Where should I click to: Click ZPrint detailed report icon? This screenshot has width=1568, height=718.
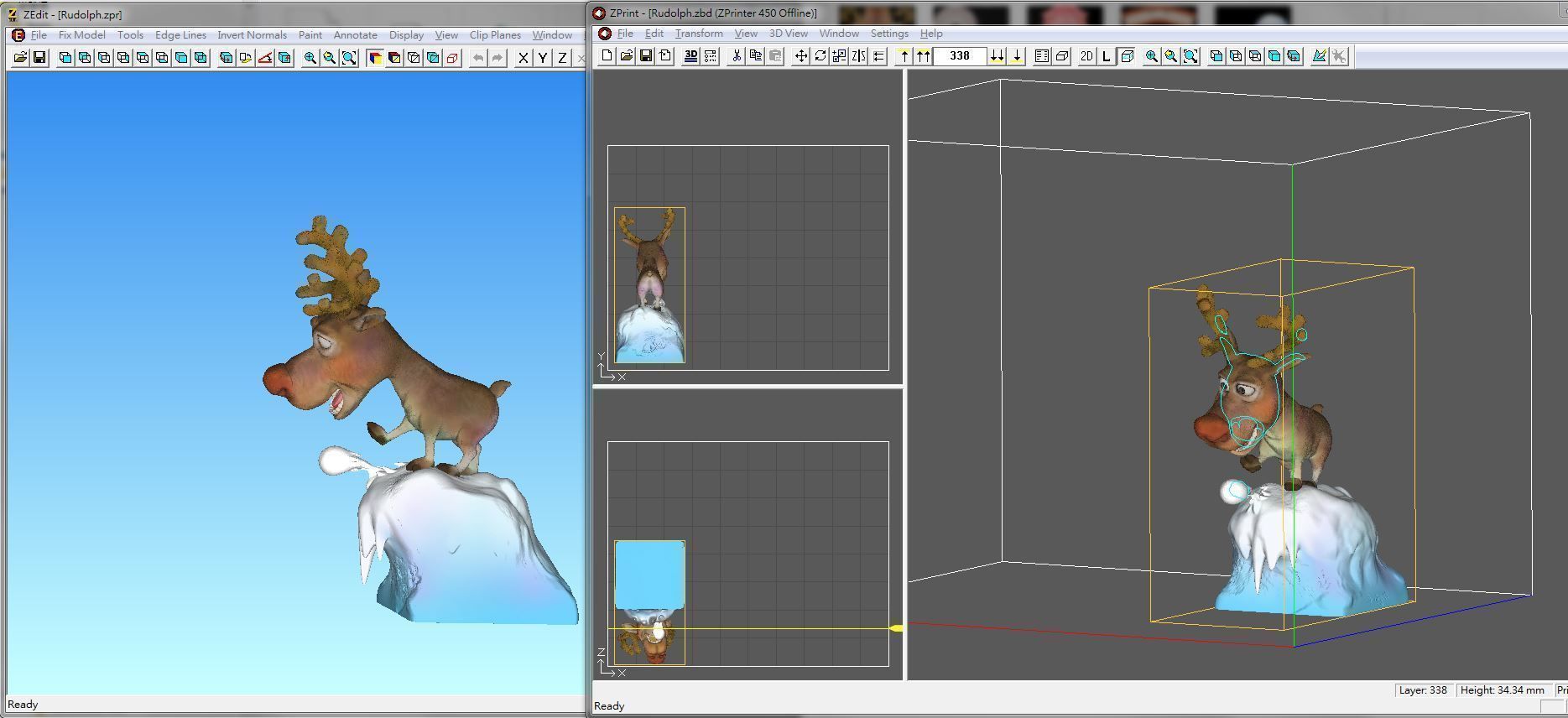(1042, 56)
